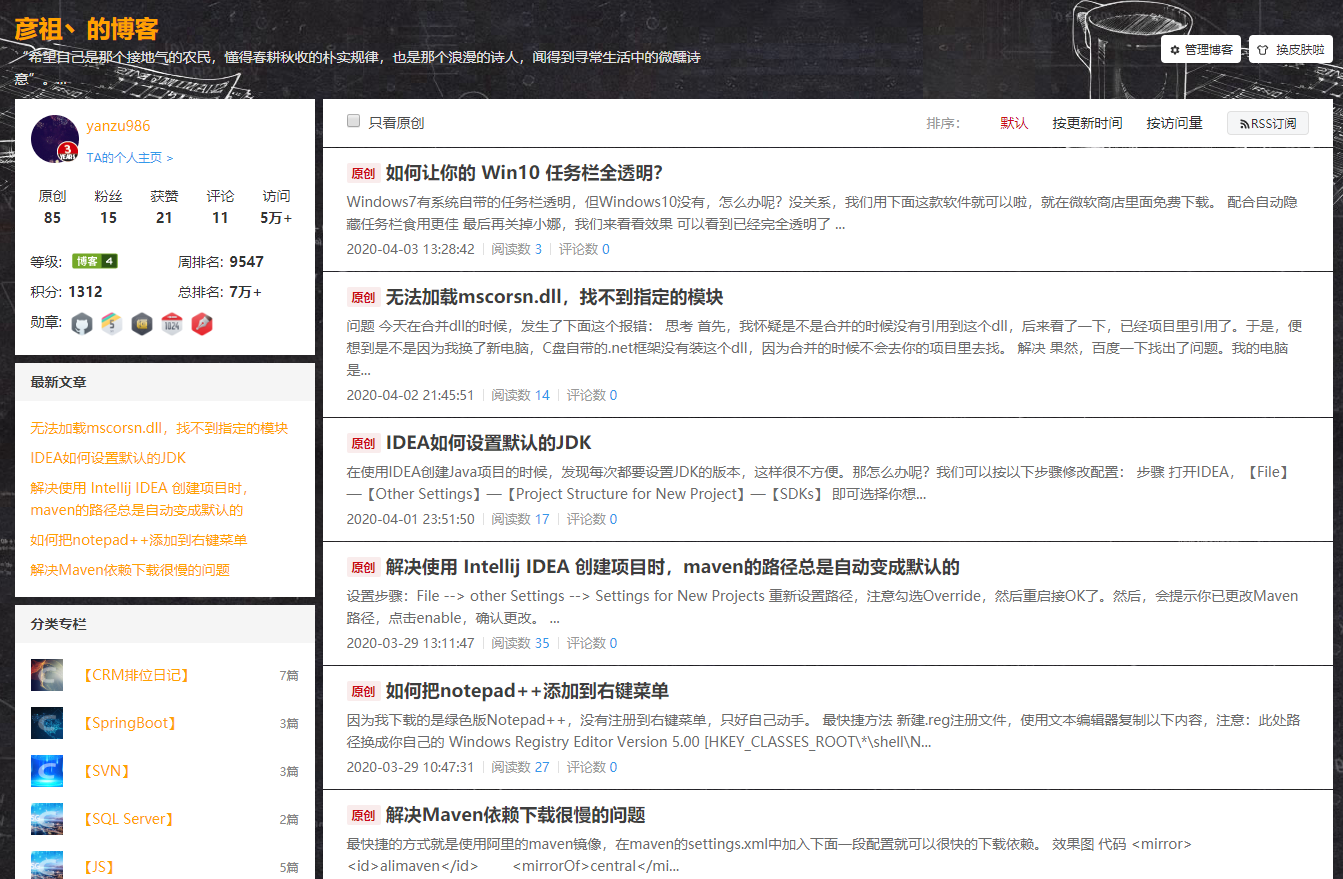Viewport: 1343px width, 879px height.
Task: Enable the 只看原创 checkbox
Action: pos(353,118)
